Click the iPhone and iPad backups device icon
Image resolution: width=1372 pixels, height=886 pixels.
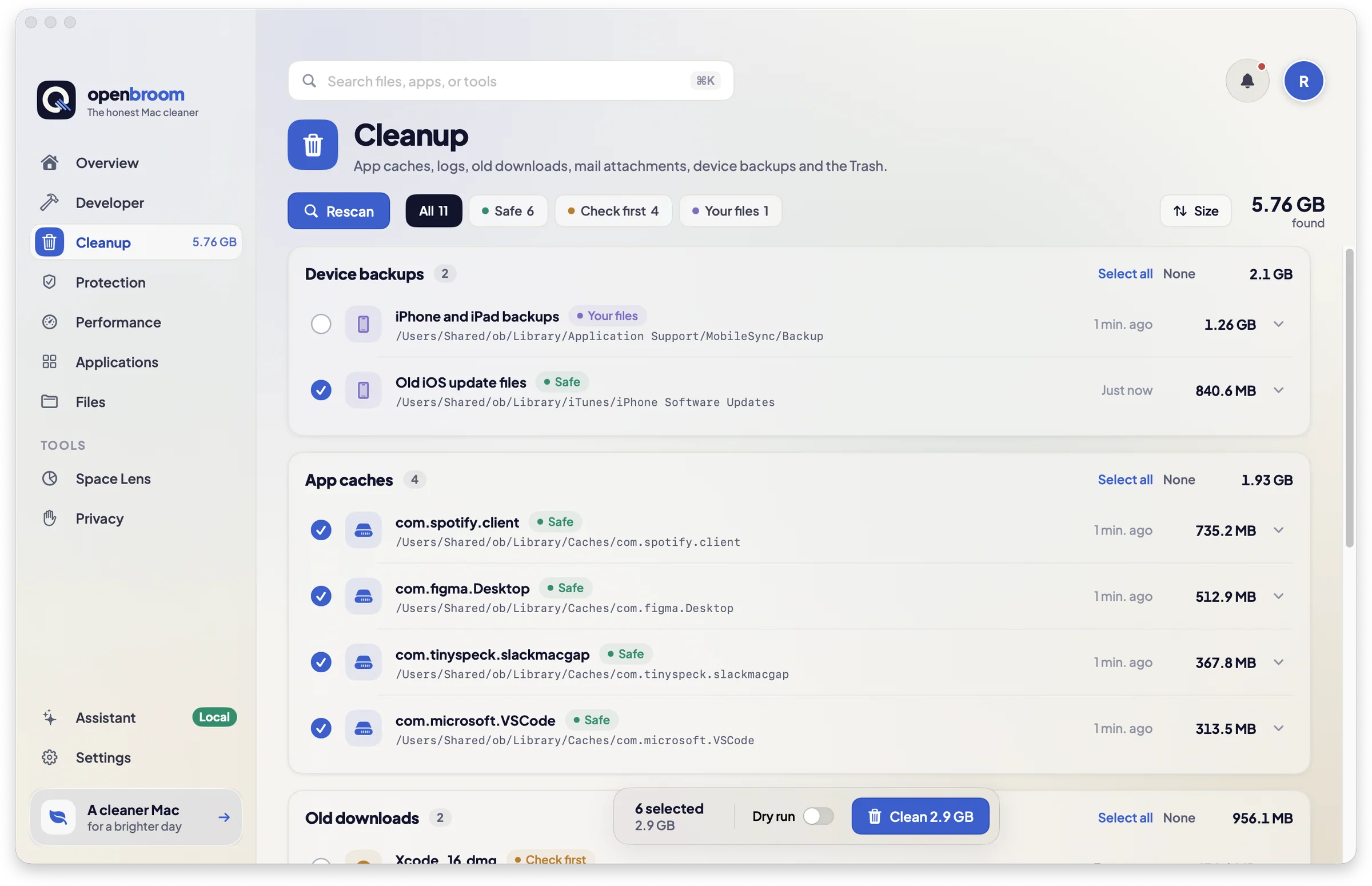pos(363,325)
